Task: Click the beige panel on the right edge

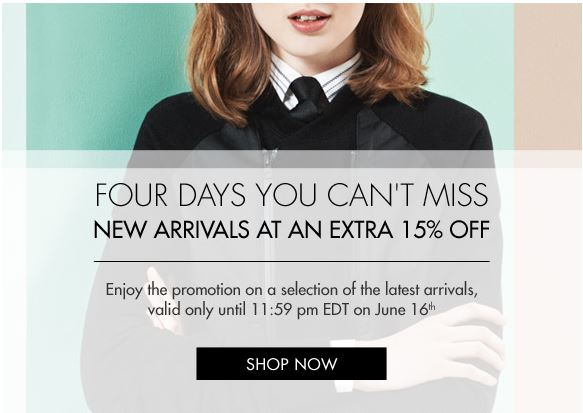Action: pyautogui.click(x=547, y=78)
